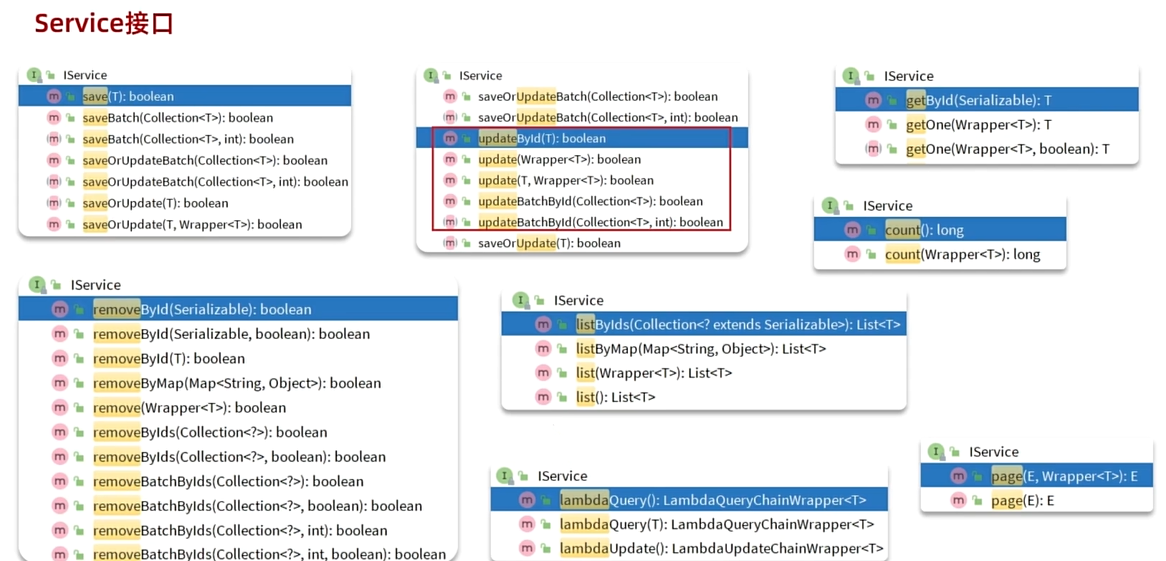Screen dimensions: 1166x561
Task: Click method icon of page(E, Wrapper<T>): E
Action: tap(958, 476)
